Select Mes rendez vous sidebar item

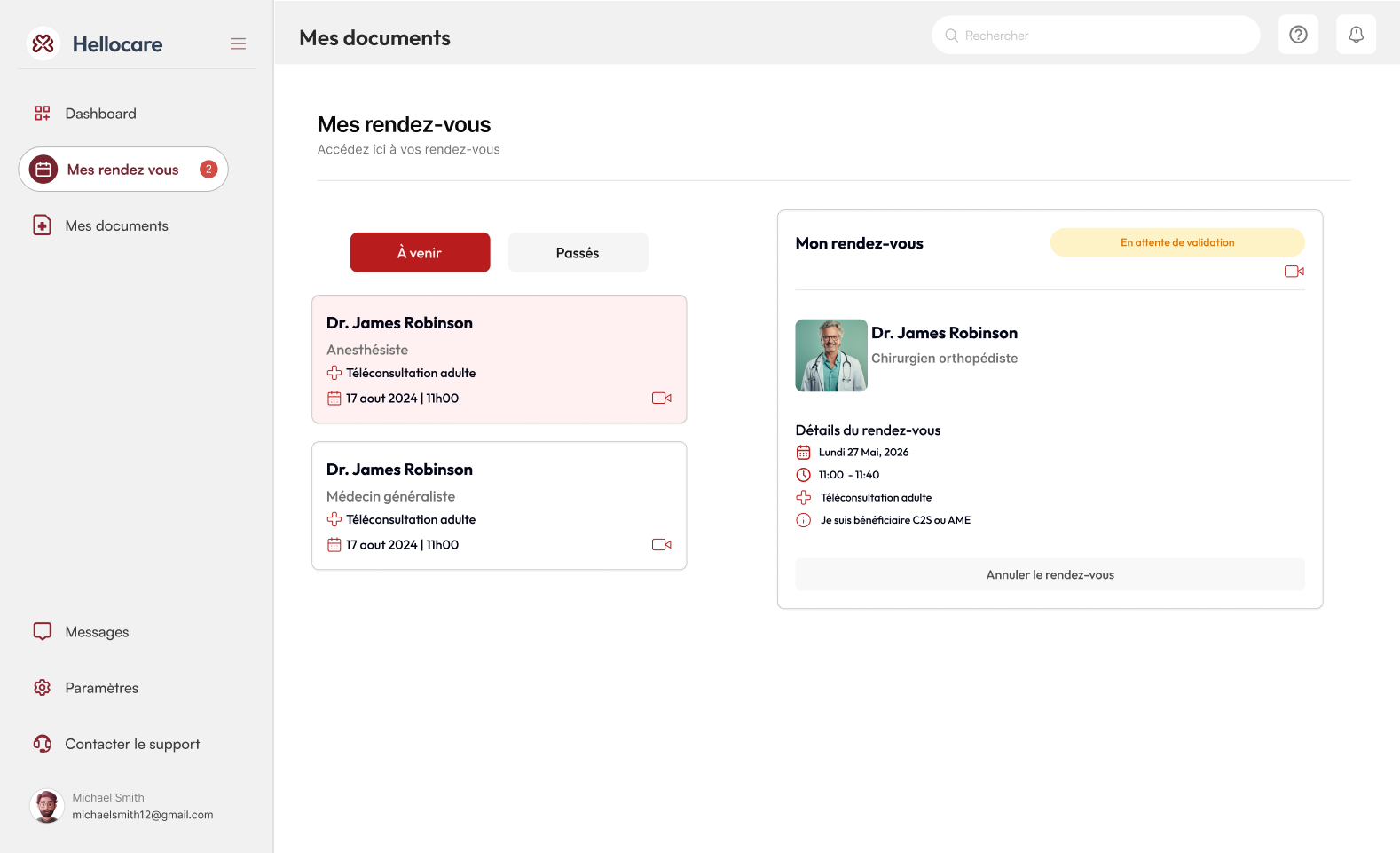point(122,170)
